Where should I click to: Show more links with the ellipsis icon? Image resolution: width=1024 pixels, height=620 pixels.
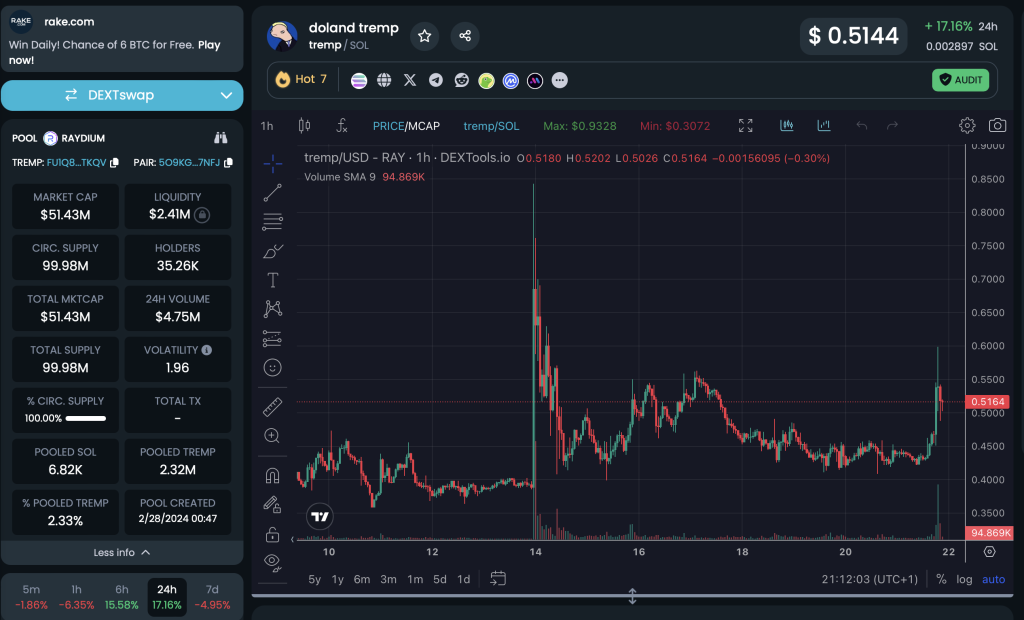click(x=560, y=80)
